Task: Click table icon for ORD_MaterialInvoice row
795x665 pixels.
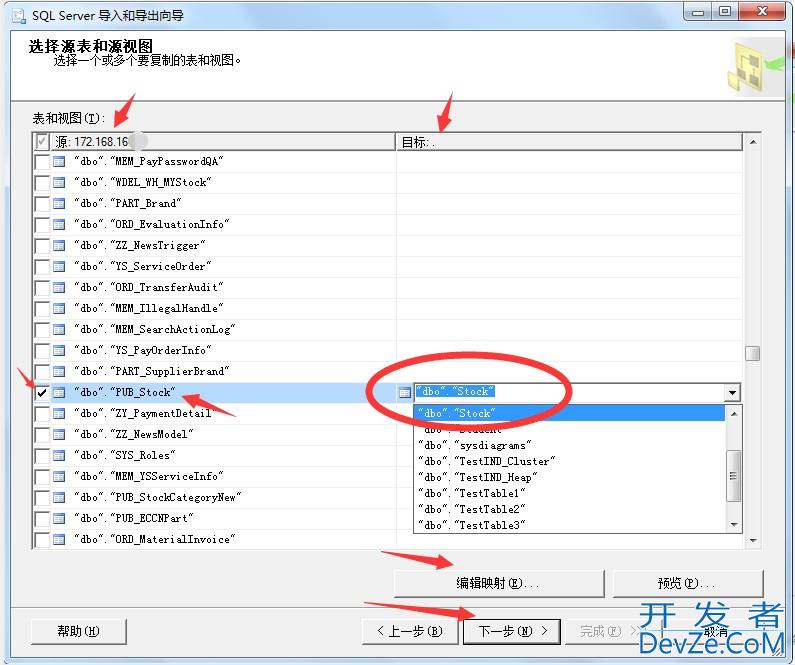Action: [x=59, y=540]
